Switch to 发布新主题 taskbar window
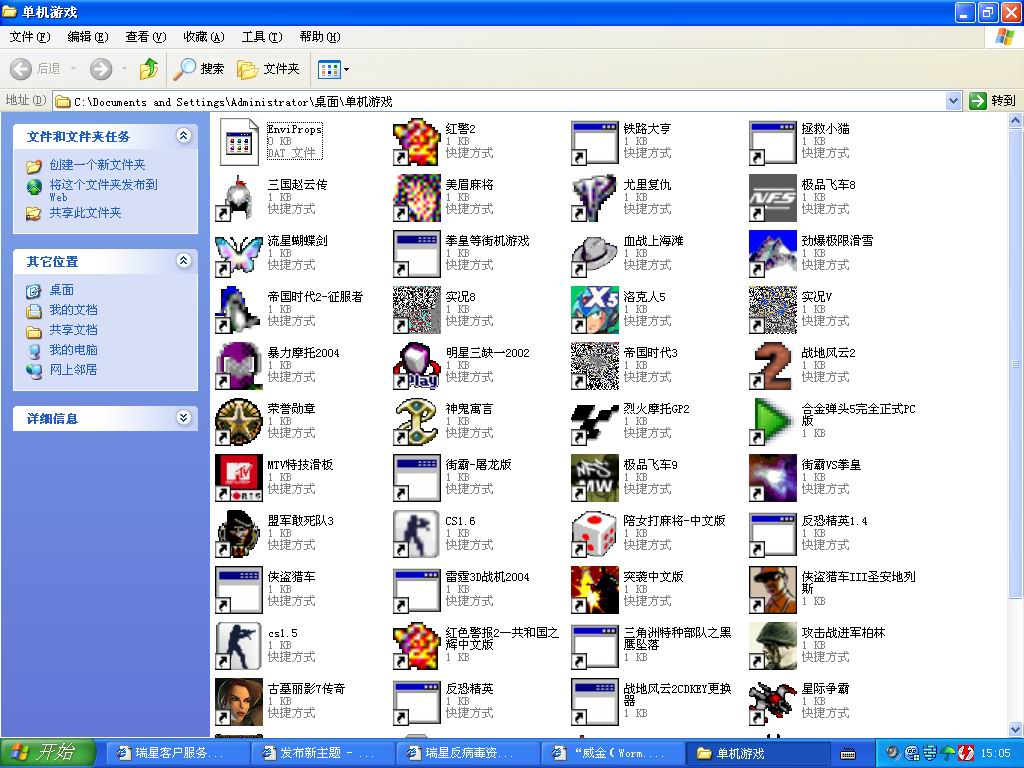Viewport: 1024px width, 768px height. 323,753
